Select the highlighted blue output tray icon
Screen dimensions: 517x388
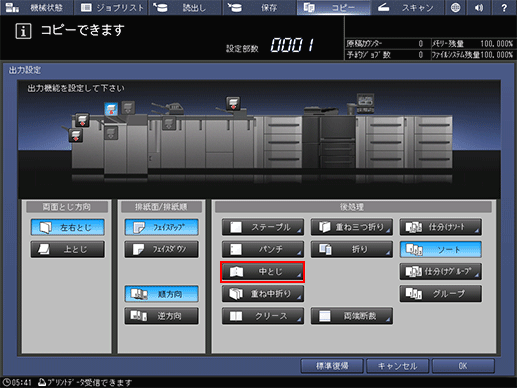[x=111, y=109]
